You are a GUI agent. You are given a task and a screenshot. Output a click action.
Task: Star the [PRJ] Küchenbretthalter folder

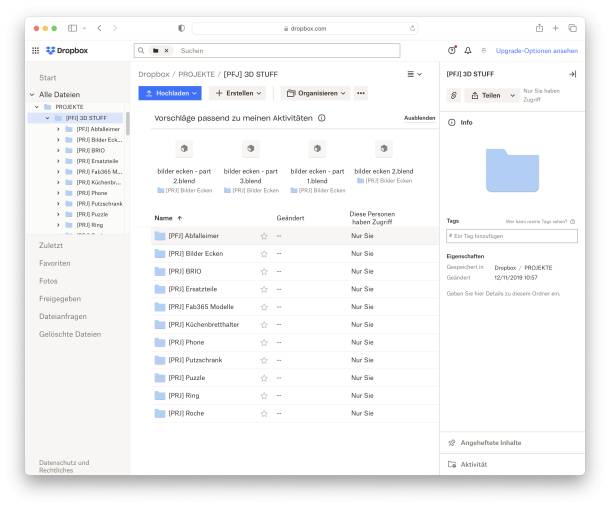[x=264, y=325]
